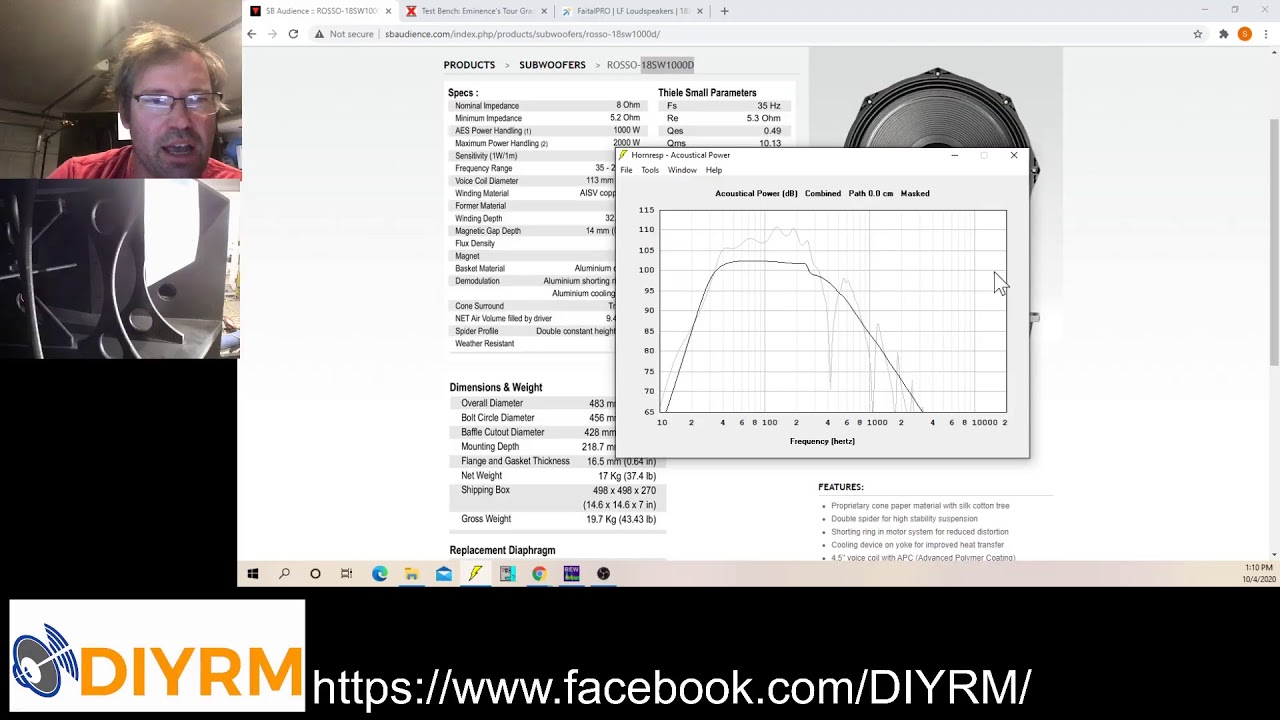Click the Voice Coil Diameter spec label
Viewport: 1280px width, 720px height.
pyautogui.click(x=486, y=181)
